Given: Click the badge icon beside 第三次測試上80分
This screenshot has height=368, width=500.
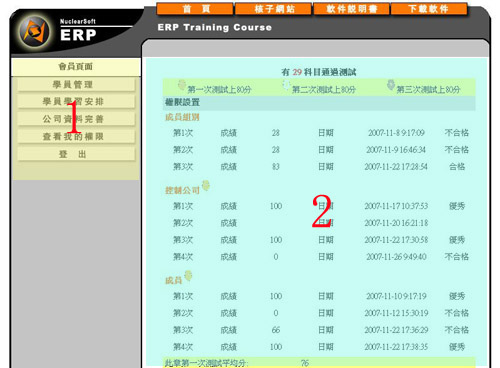Looking at the screenshot, I should [x=391, y=85].
